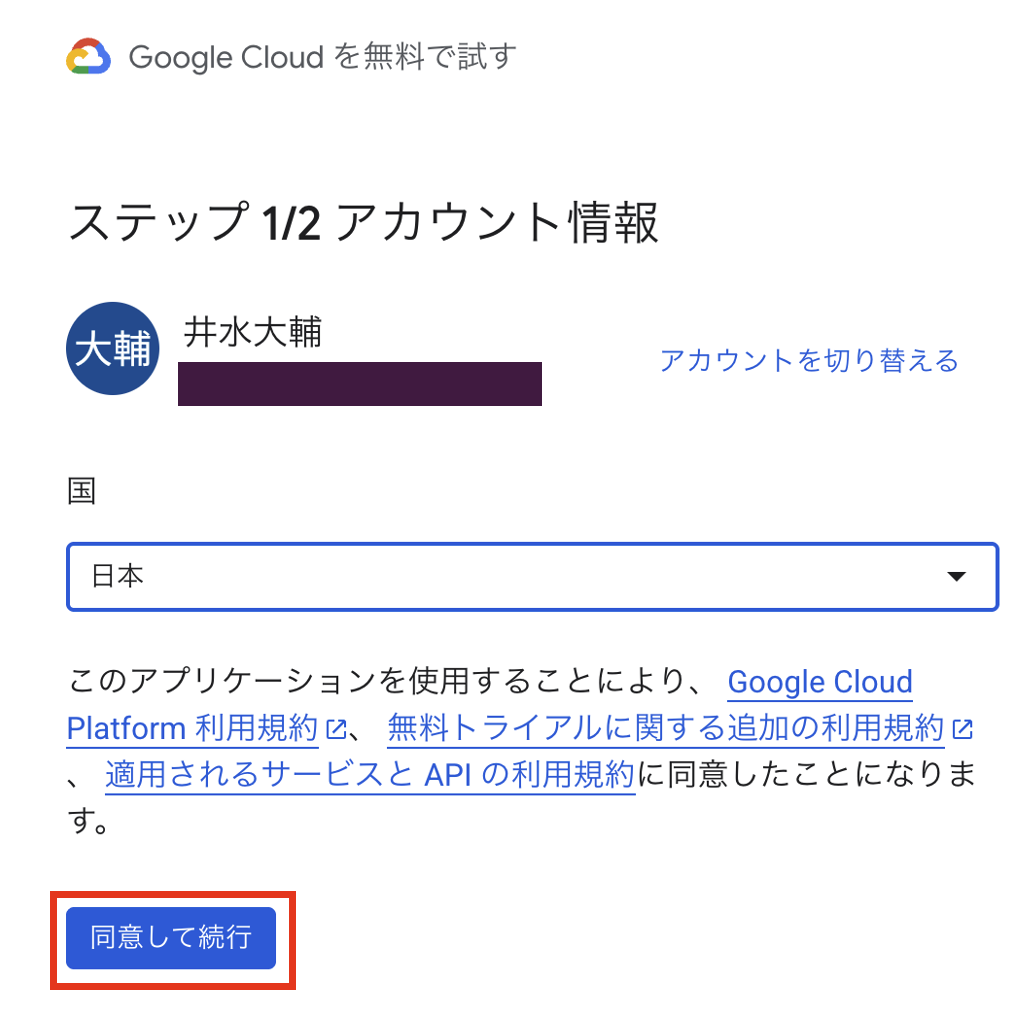Click the 大輔 profile avatar circle
This screenshot has width=1032, height=1018.
click(x=114, y=349)
